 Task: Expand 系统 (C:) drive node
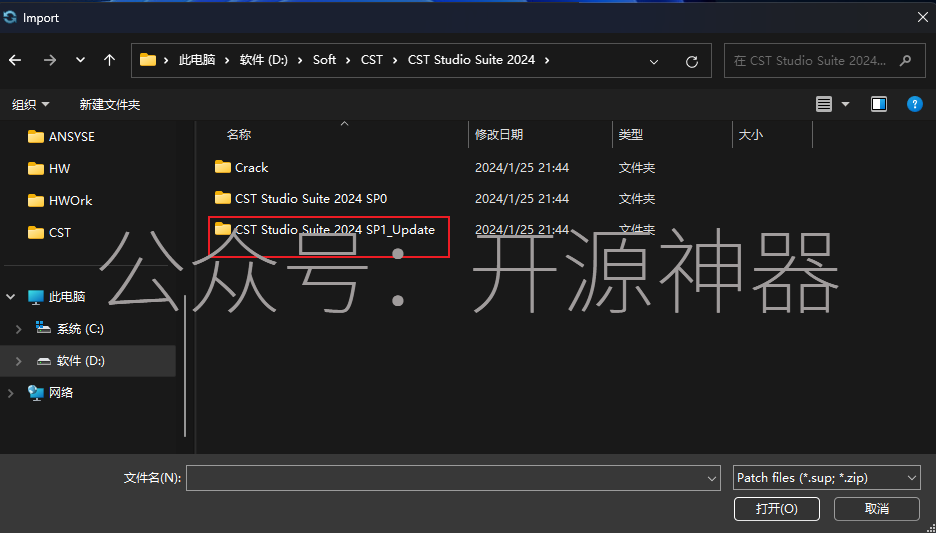point(19,329)
